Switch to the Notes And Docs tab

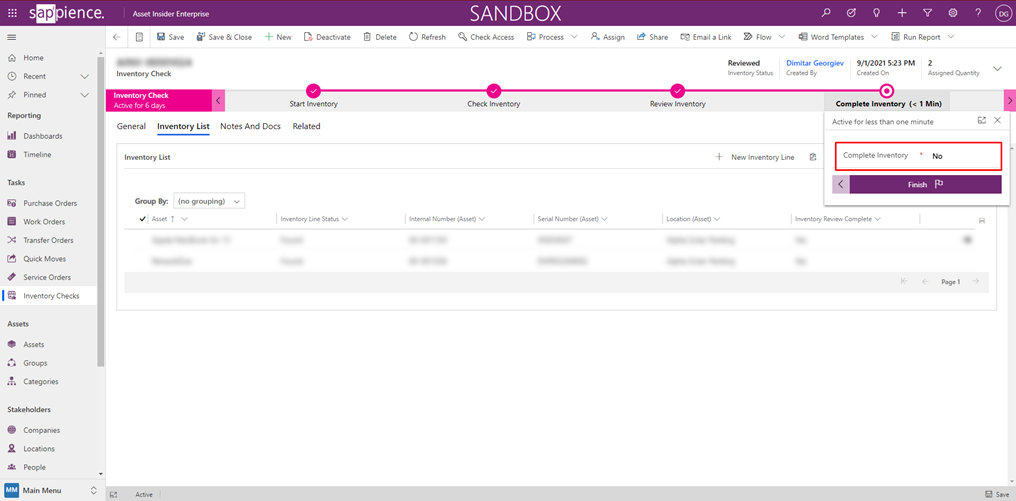point(250,127)
